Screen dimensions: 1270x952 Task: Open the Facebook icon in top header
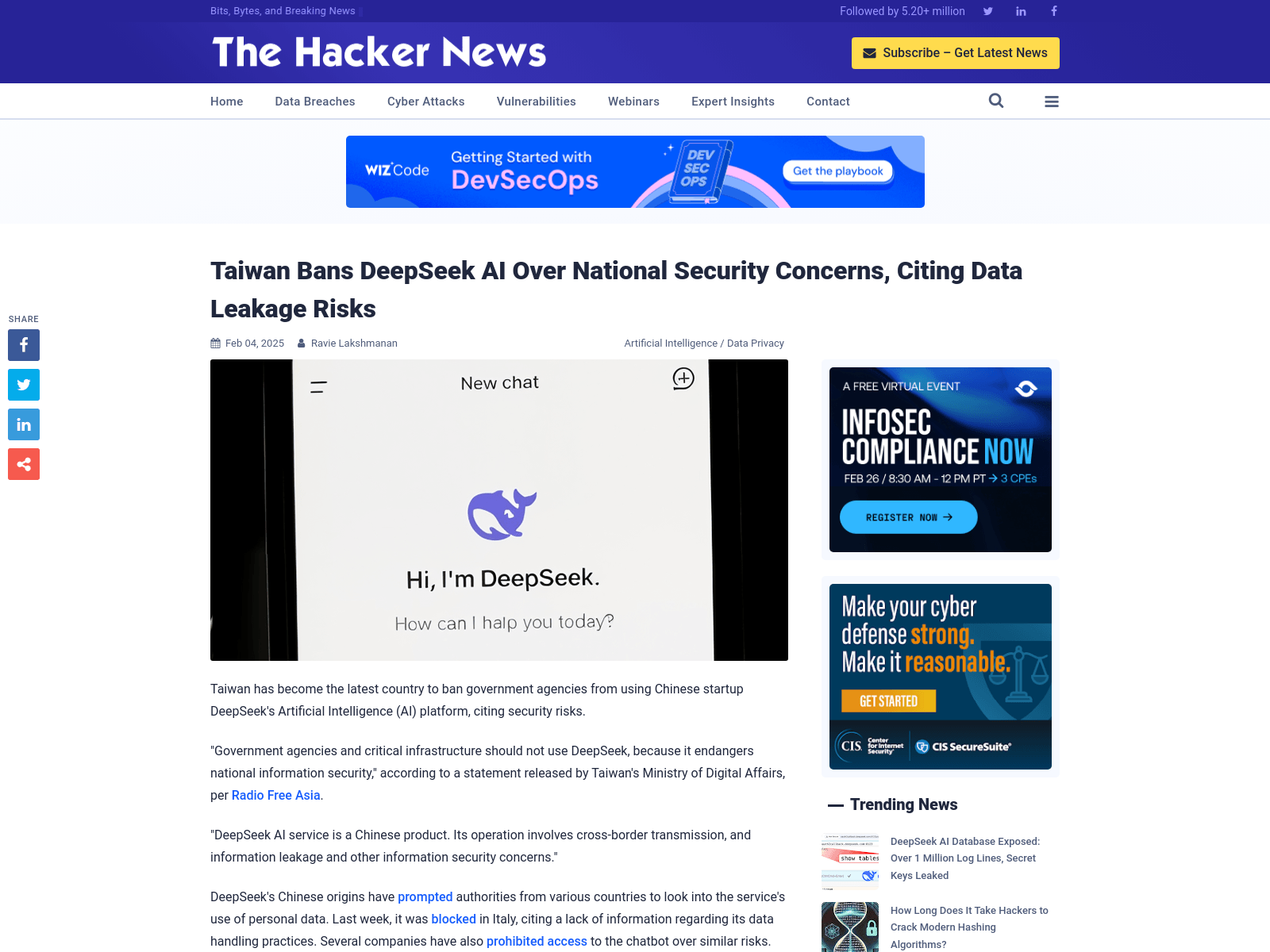[1054, 11]
